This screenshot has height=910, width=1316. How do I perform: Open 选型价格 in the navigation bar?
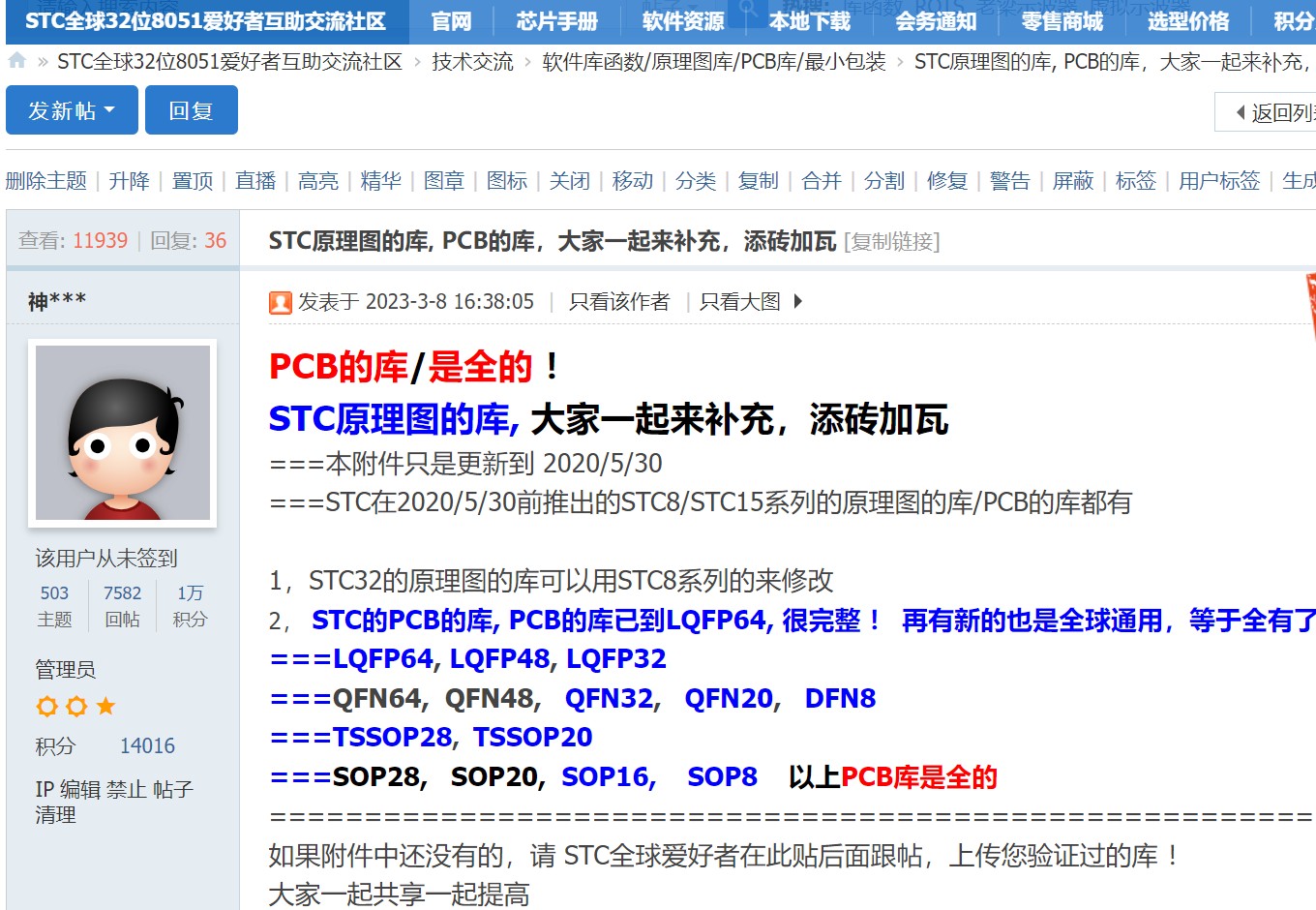(1188, 21)
